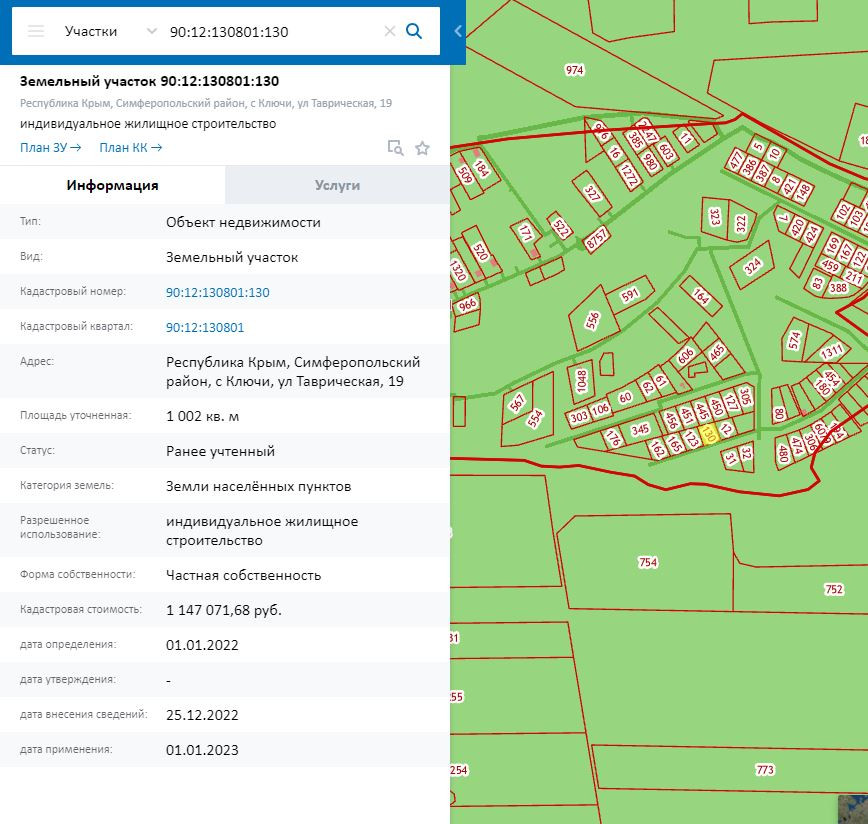This screenshot has width=868, height=824.
Task: Select parcel 754 on the map
Action: pyautogui.click(x=648, y=563)
